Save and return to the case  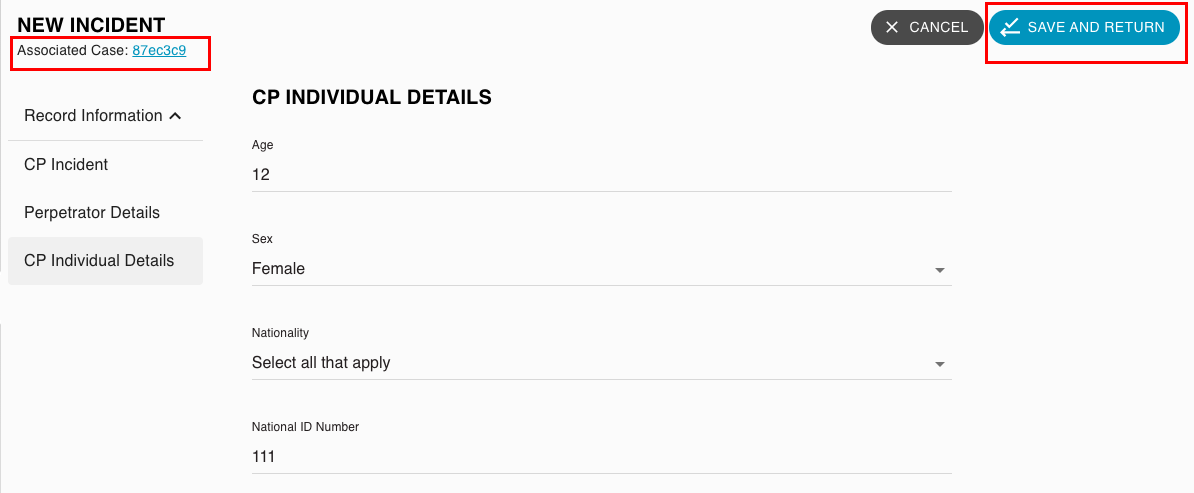(1084, 27)
